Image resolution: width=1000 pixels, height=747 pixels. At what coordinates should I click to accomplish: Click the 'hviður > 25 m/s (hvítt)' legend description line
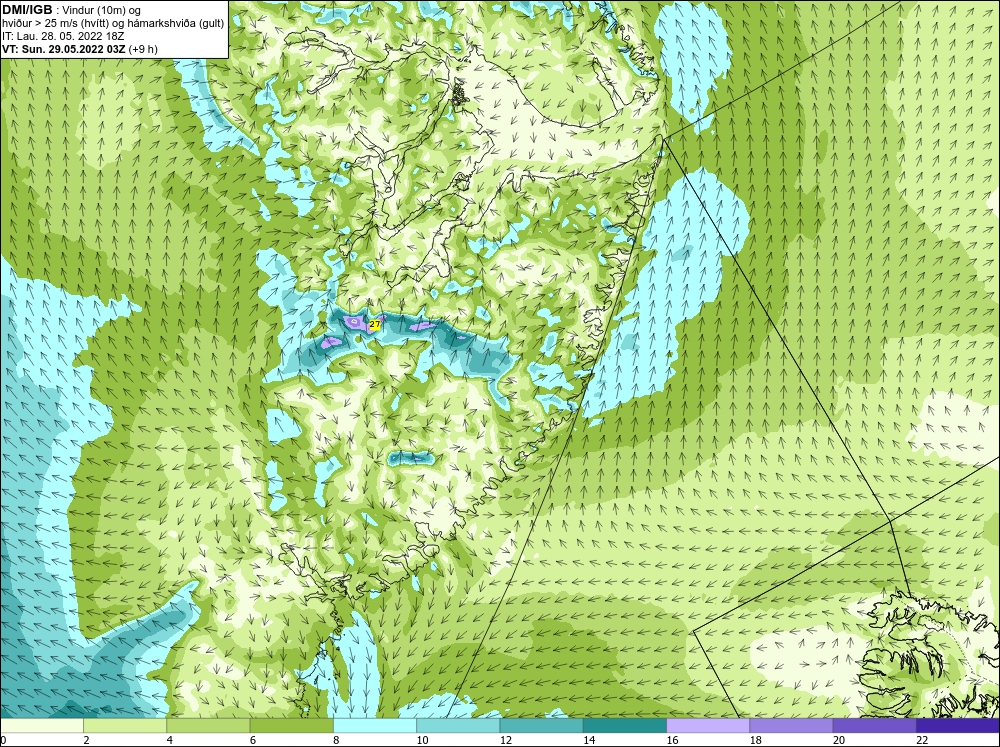point(113,24)
